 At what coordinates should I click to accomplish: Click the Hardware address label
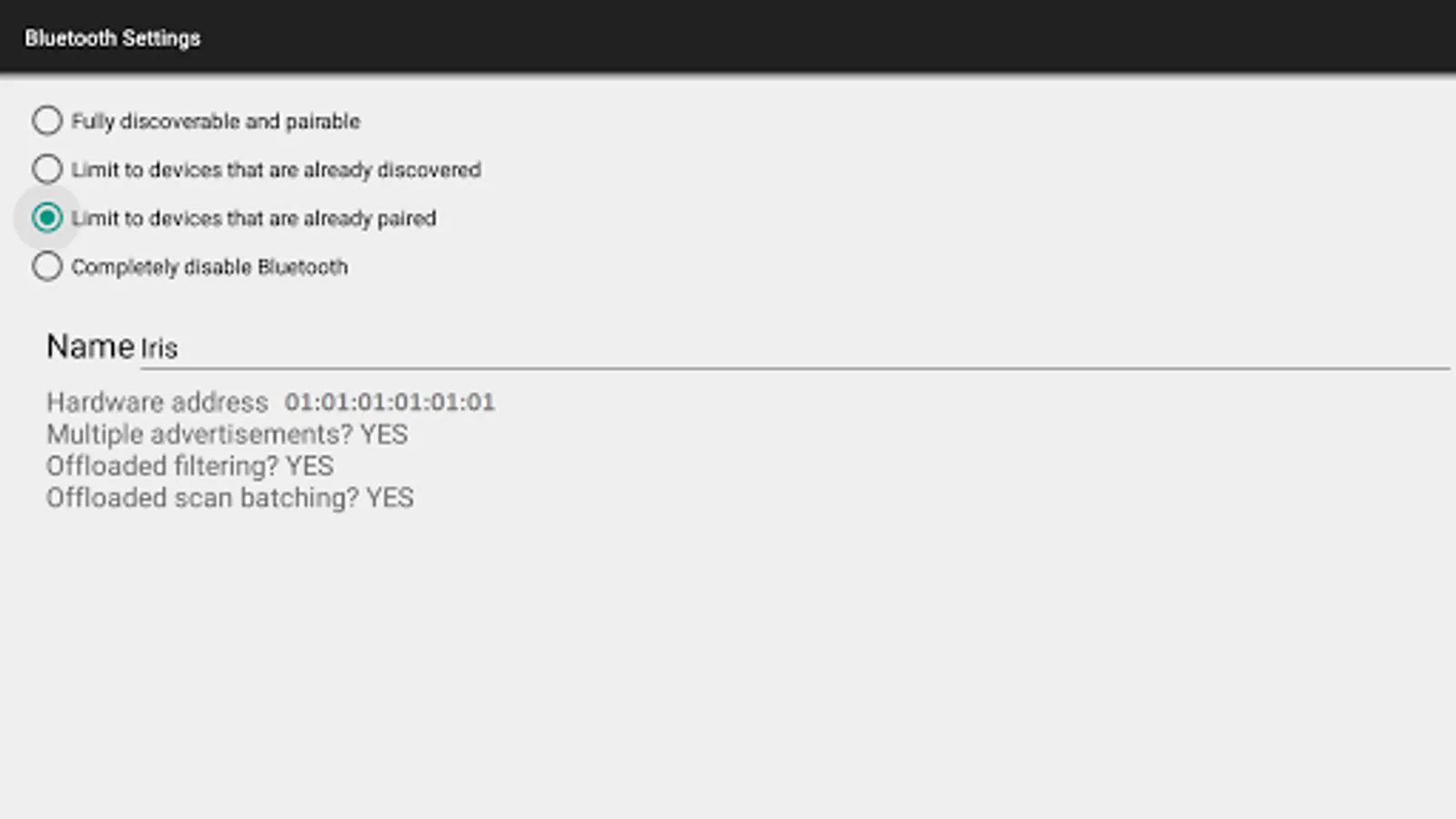click(157, 402)
